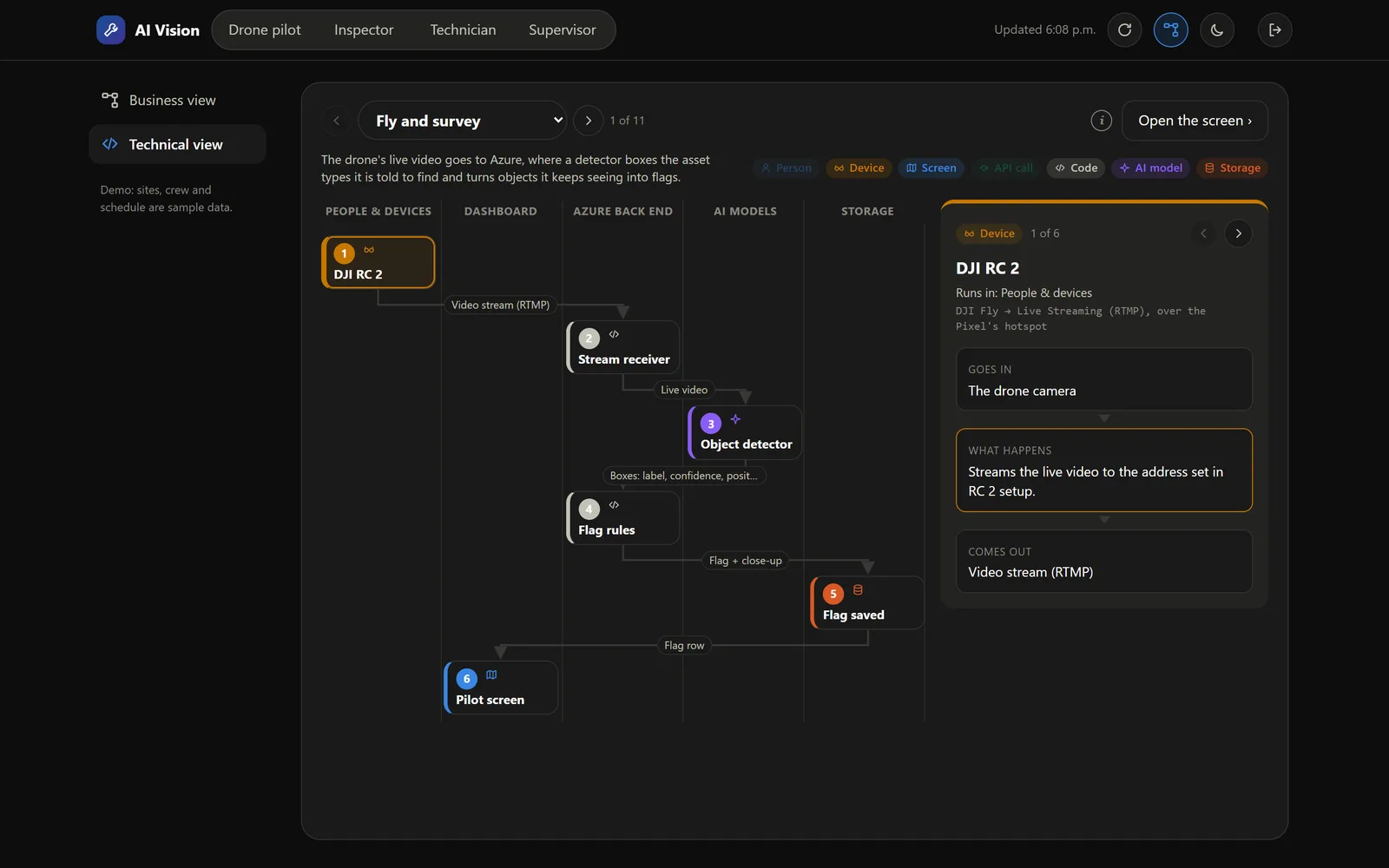Click the COMES OUT card

(x=1103, y=562)
